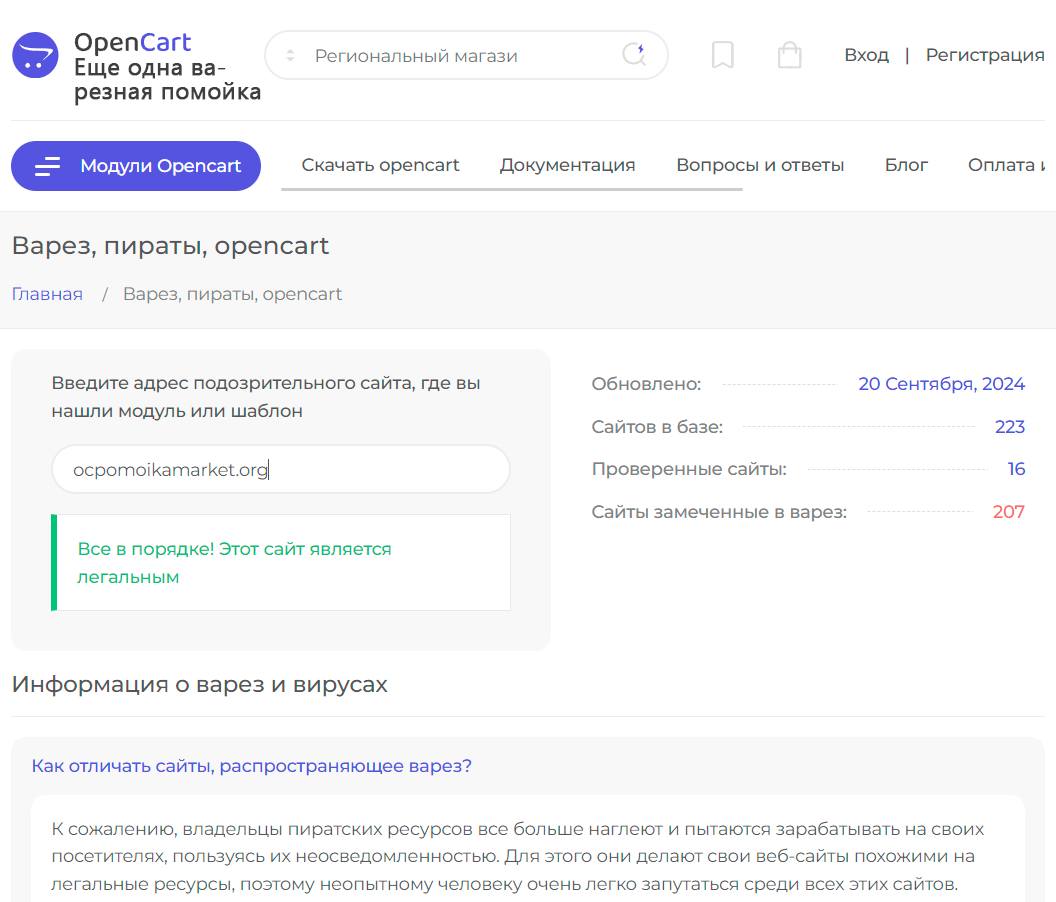Click the search magnifier icon
This screenshot has width=1056, height=902.
[634, 54]
